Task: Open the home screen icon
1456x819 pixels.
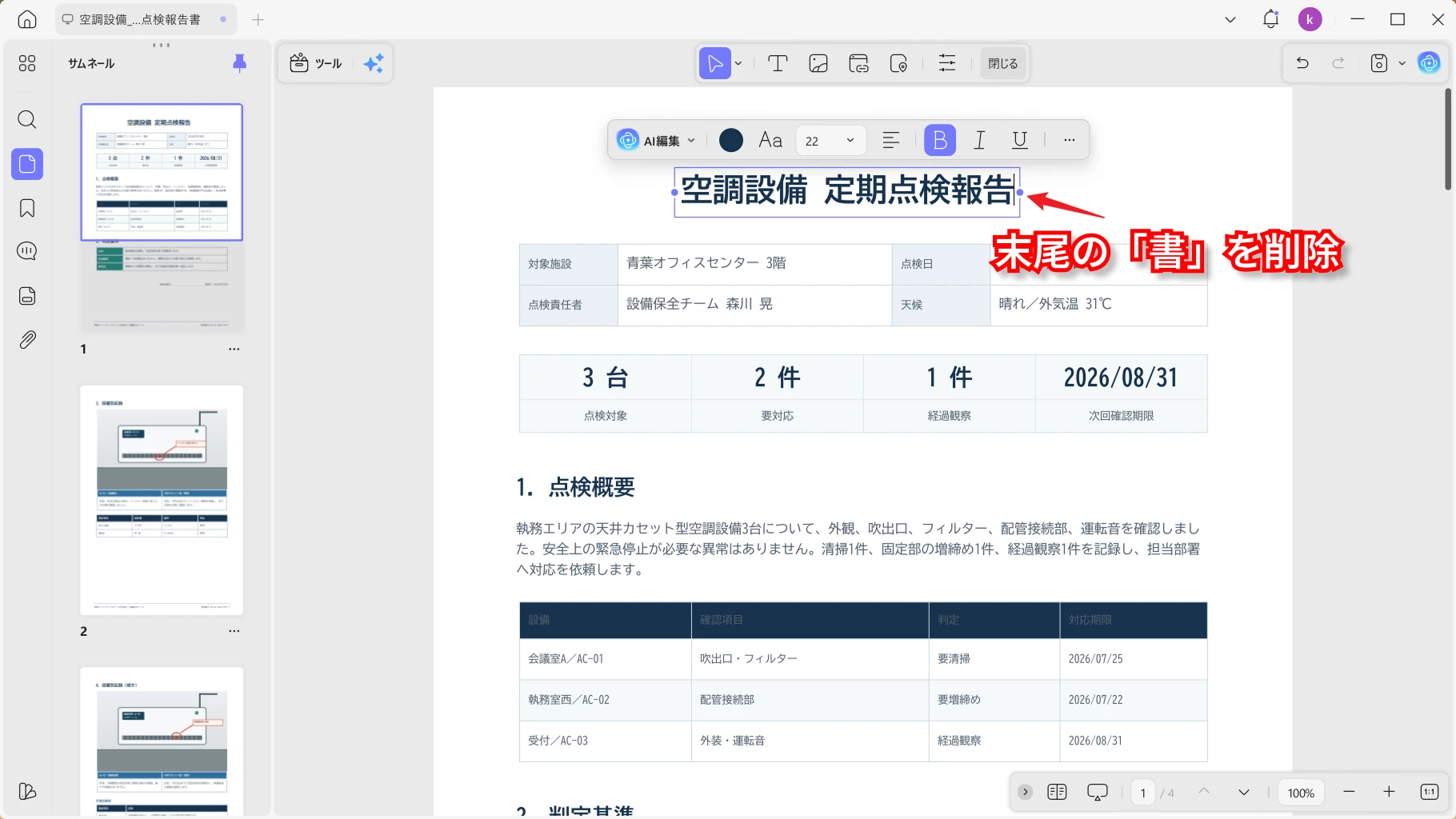Action: pos(27,19)
